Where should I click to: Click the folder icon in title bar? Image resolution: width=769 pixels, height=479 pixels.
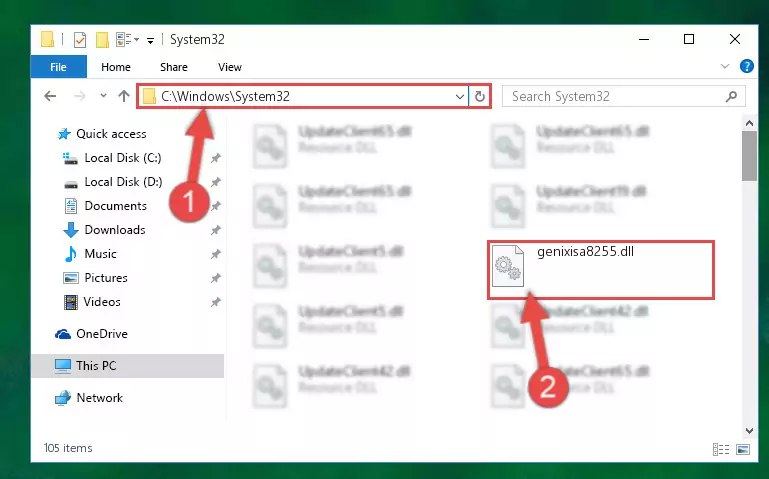point(48,39)
